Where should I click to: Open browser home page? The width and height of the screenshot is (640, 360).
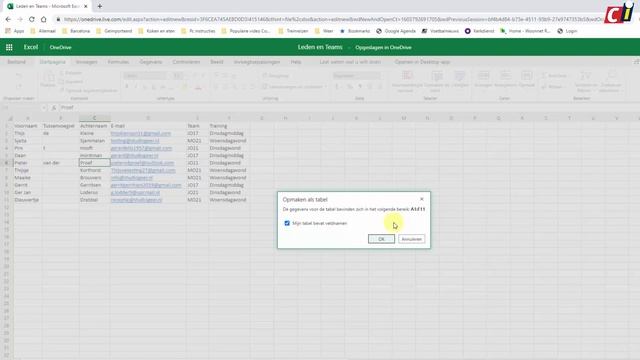tap(44, 19)
